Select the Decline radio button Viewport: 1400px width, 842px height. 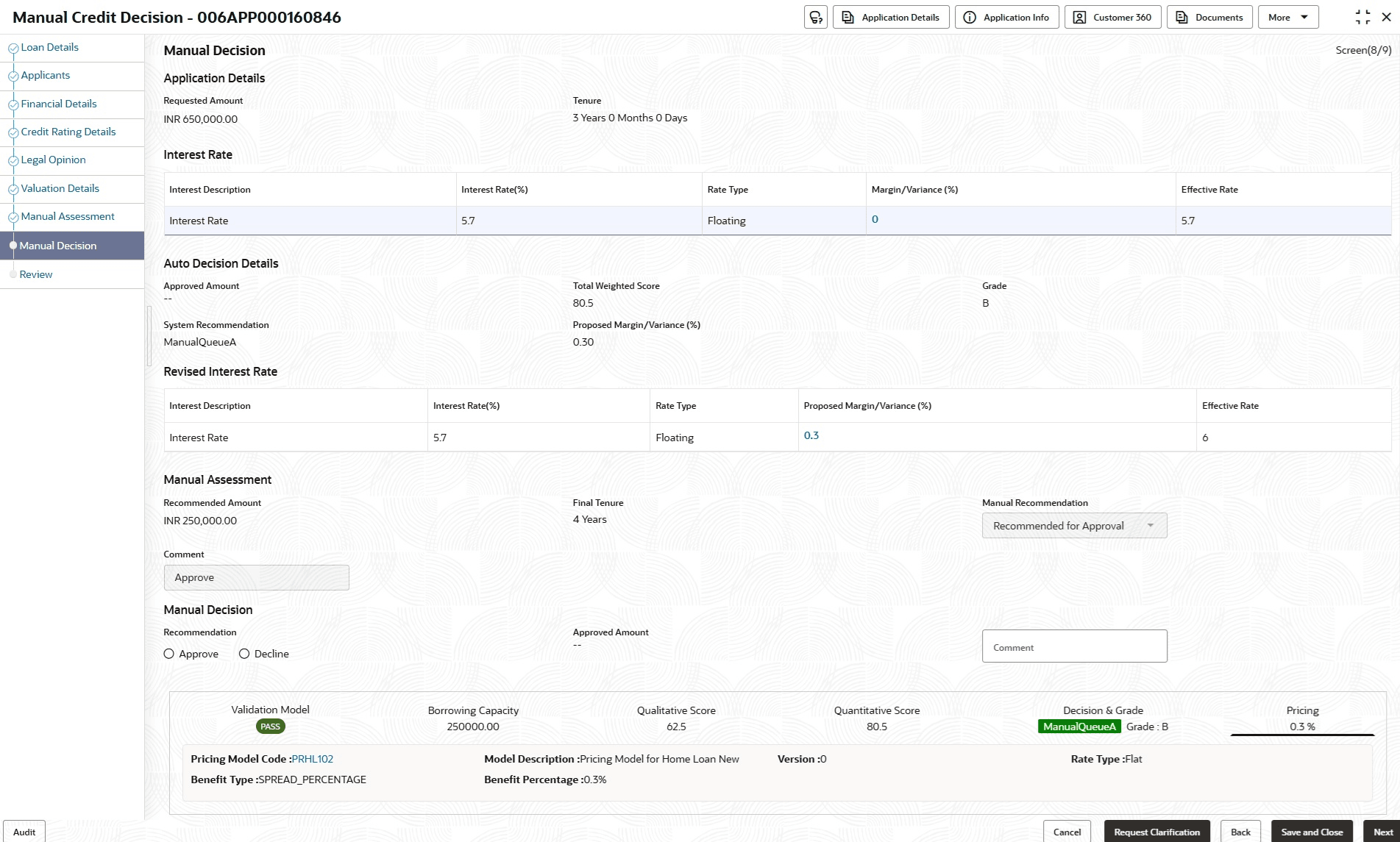[244, 654]
